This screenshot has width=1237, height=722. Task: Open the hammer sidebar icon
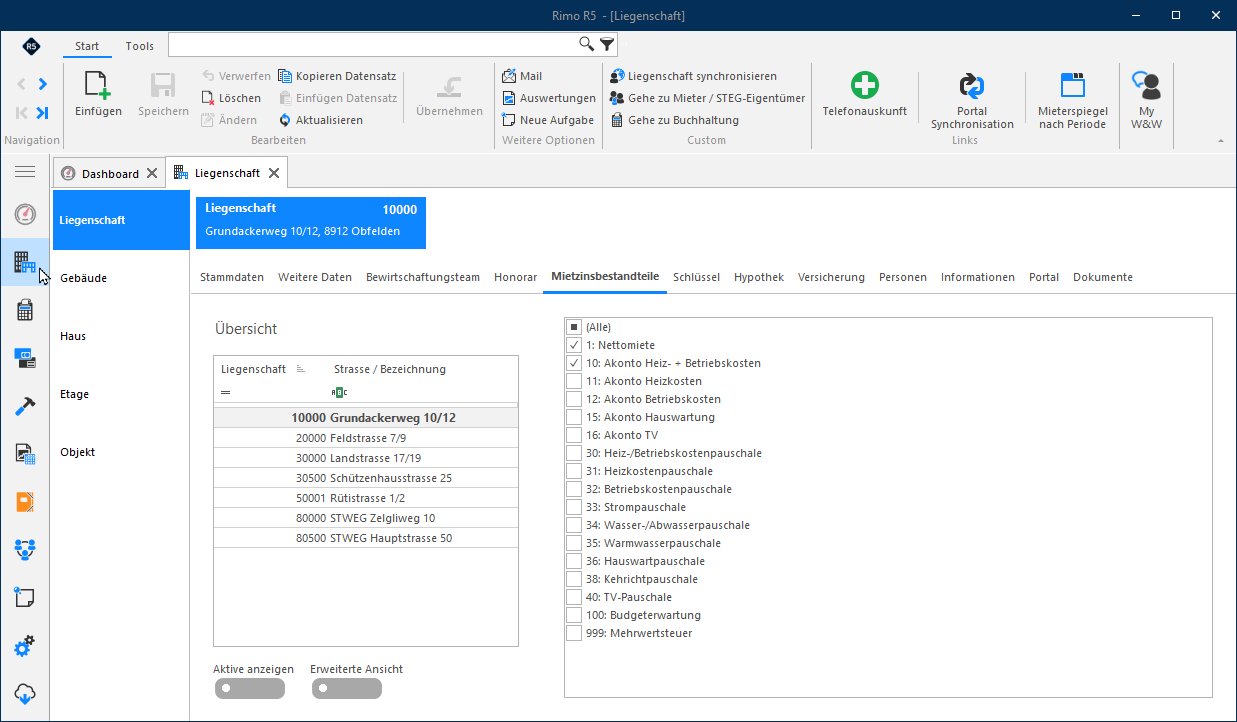pos(25,406)
